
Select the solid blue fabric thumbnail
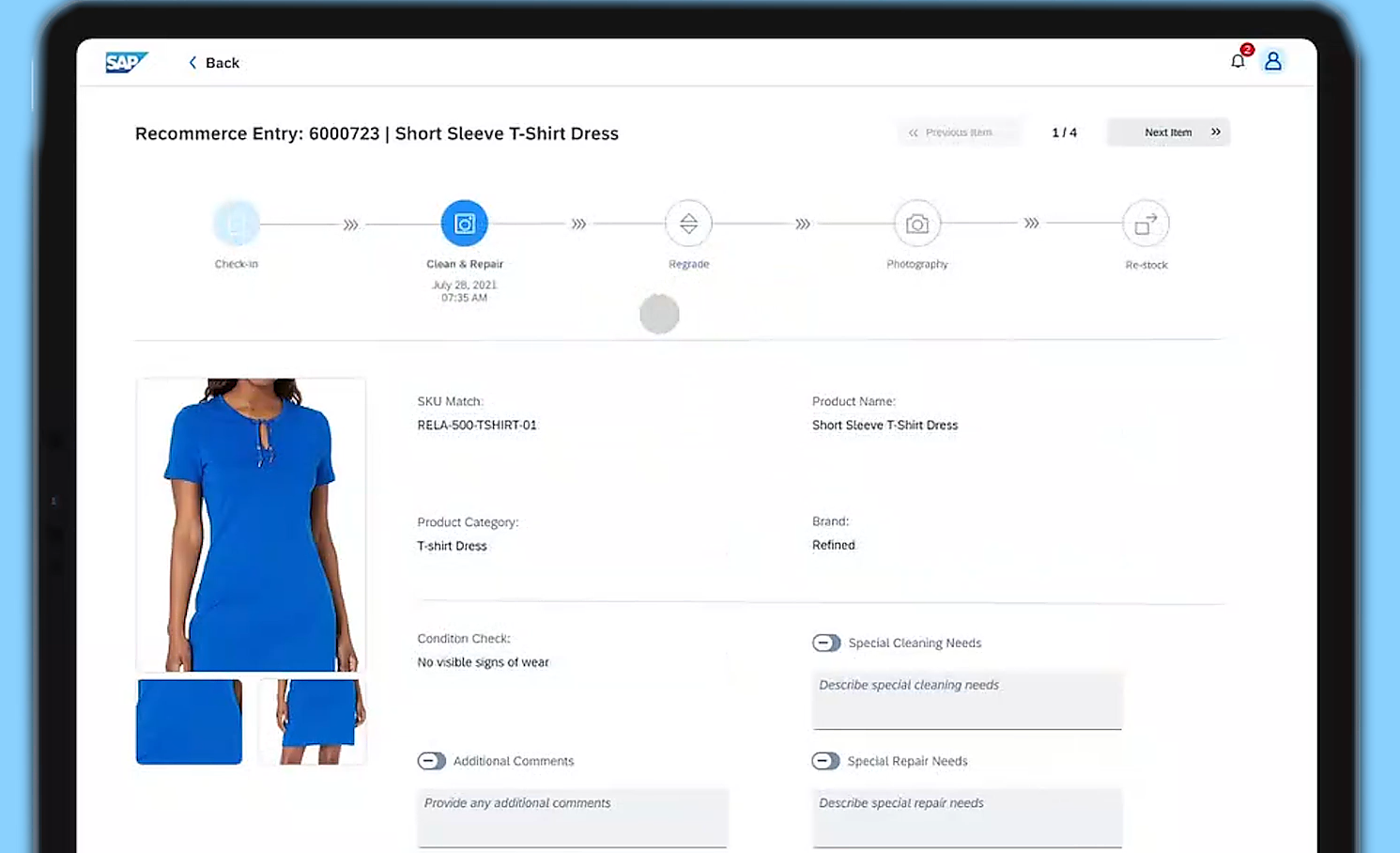pyautogui.click(x=190, y=721)
